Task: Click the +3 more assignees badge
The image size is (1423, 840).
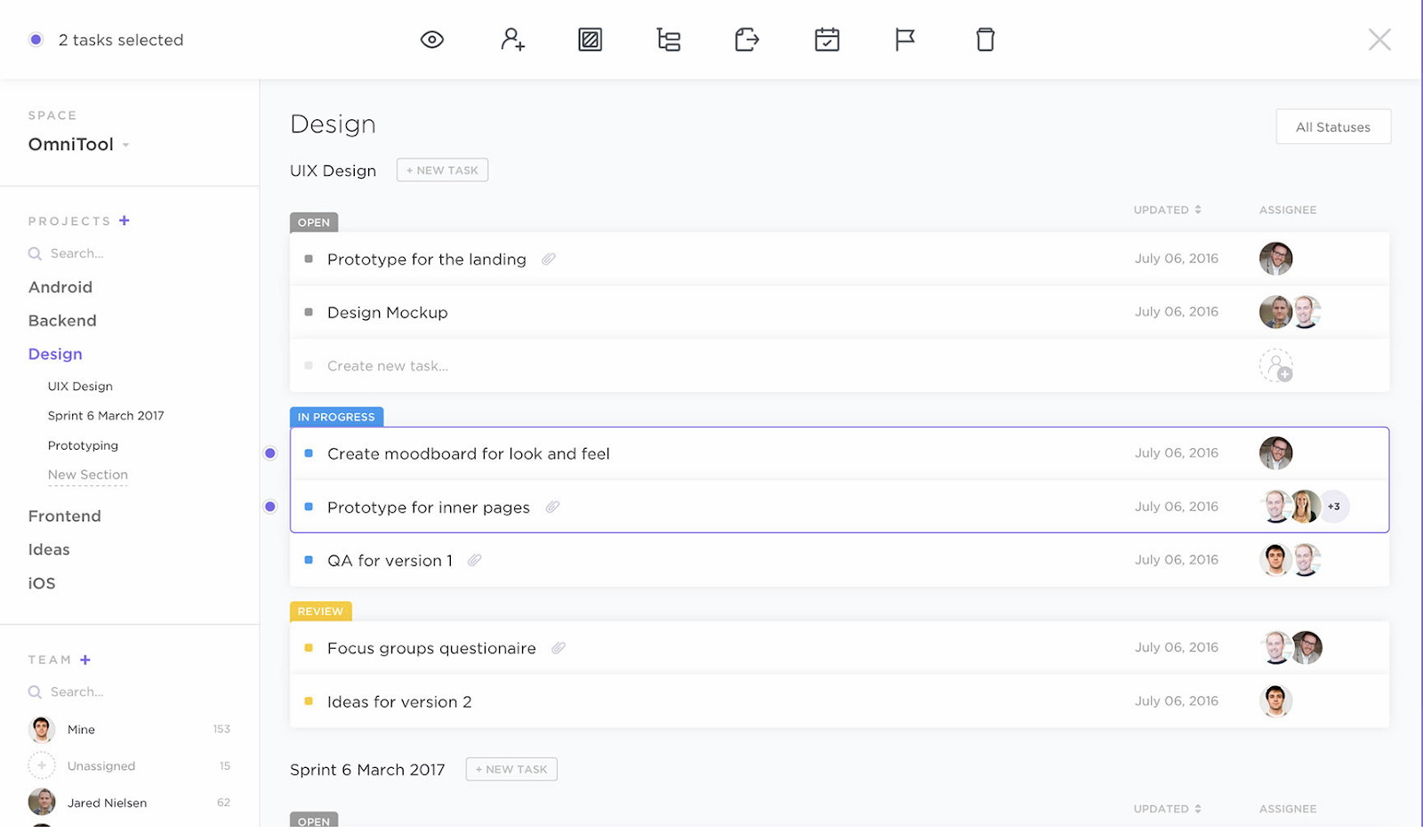Action: tap(1334, 507)
